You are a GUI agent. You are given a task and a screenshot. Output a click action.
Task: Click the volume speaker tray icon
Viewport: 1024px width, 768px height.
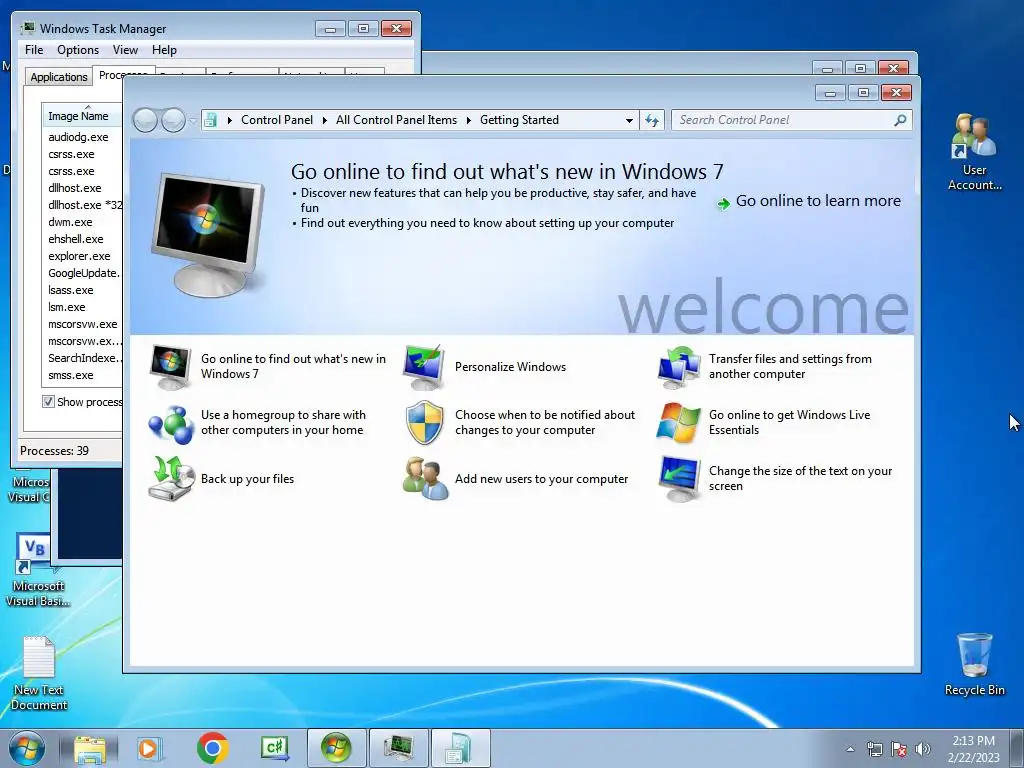tap(923, 749)
